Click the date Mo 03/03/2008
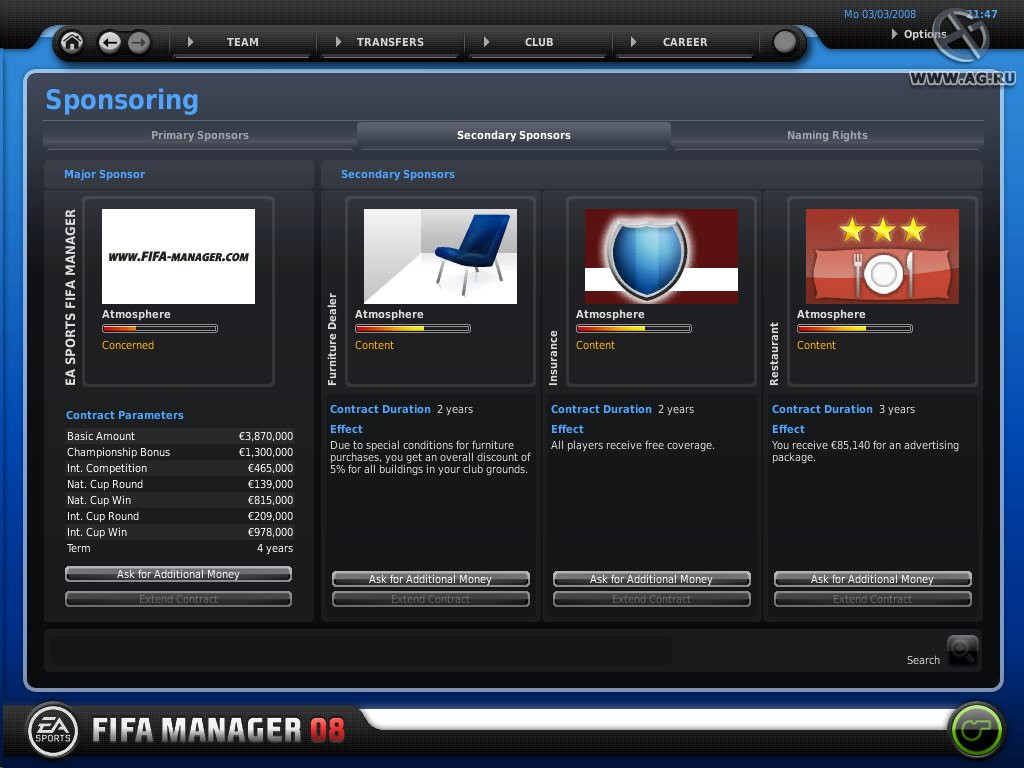The image size is (1024, 768). click(880, 14)
